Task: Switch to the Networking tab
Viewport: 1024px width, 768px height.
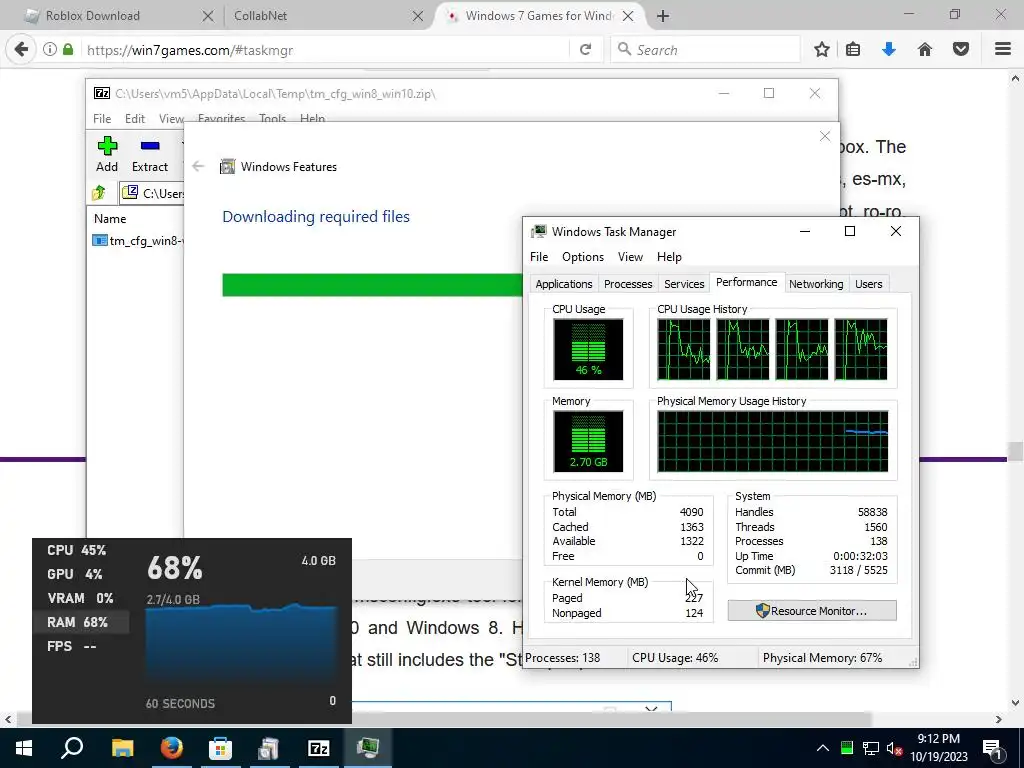Action: (816, 284)
